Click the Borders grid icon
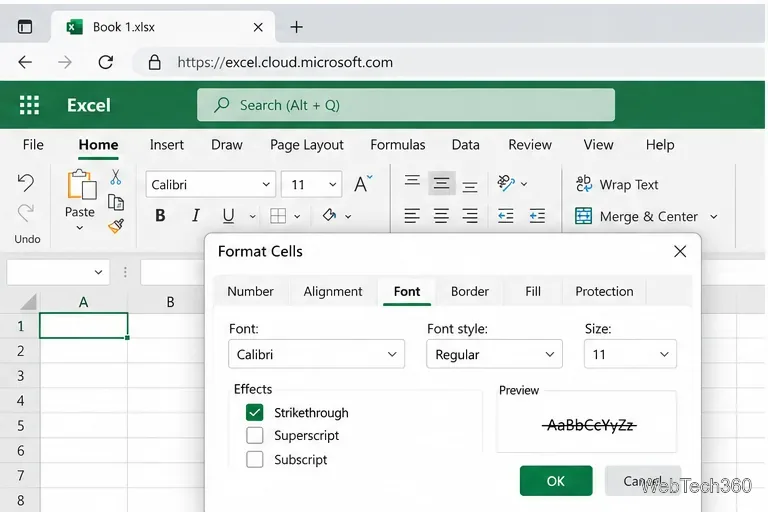 tap(278, 216)
